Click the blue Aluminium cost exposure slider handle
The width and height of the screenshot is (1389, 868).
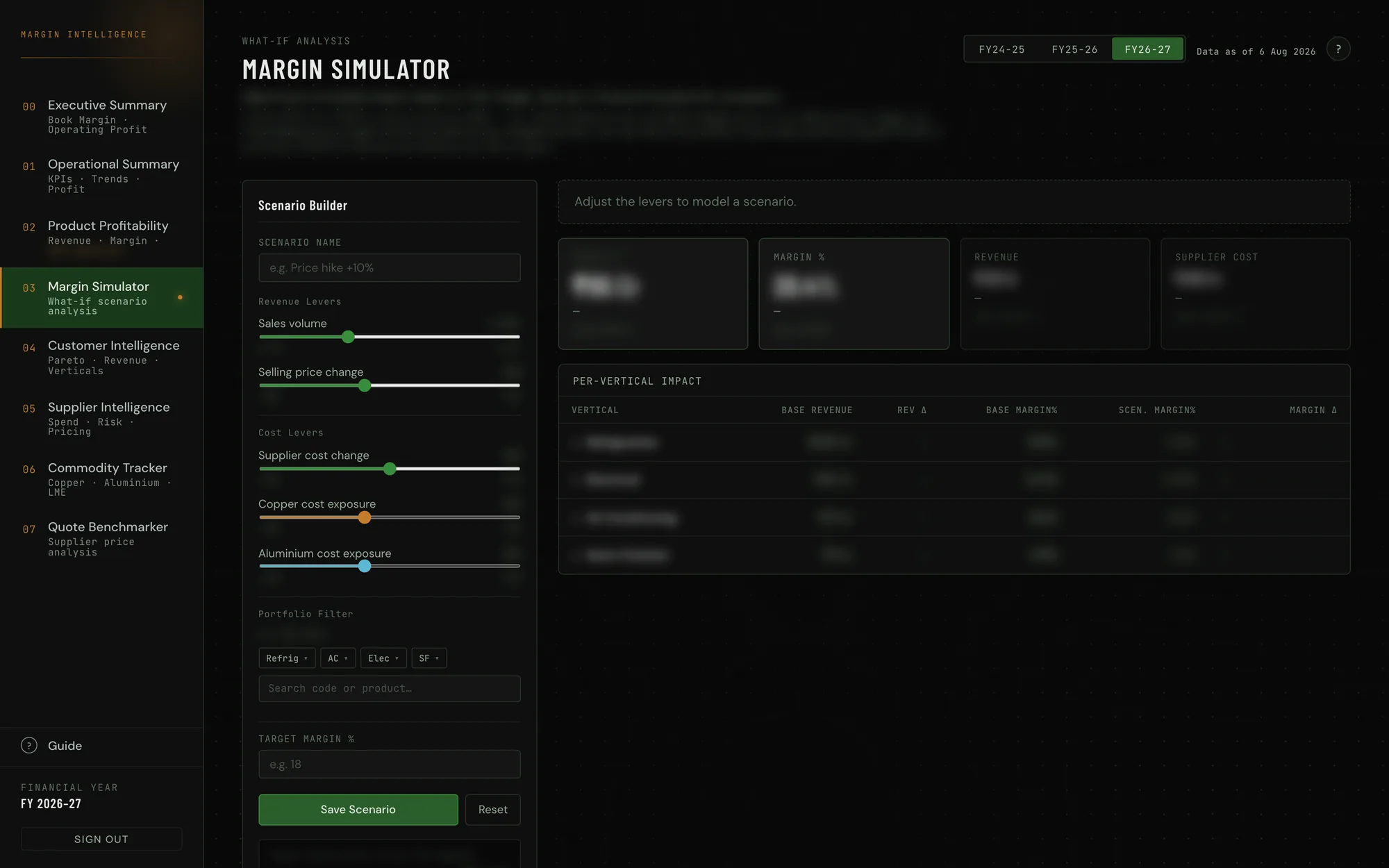pos(365,566)
